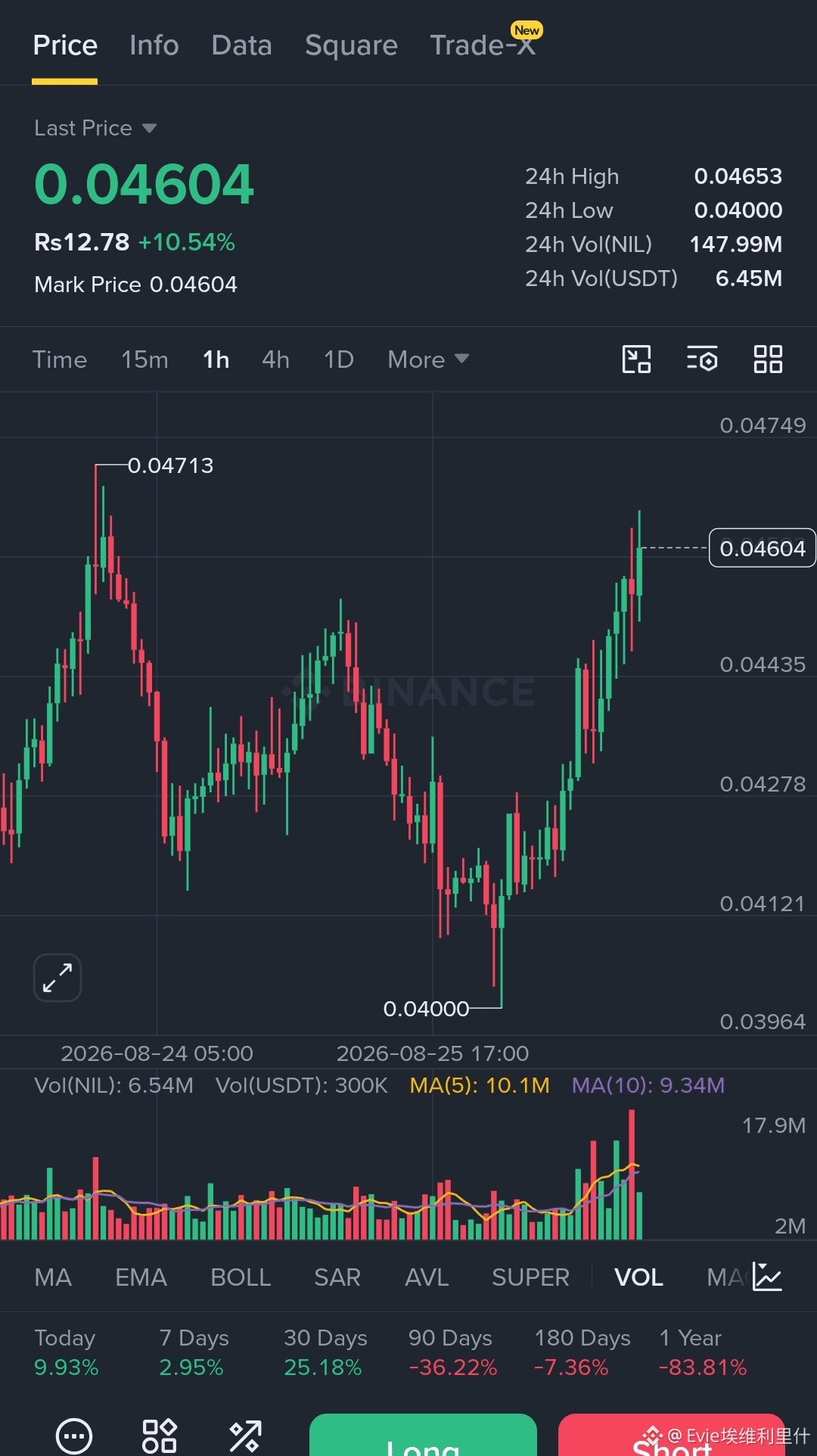Open the chart drawing tools icon
This screenshot has width=817, height=1456.
(x=636, y=359)
